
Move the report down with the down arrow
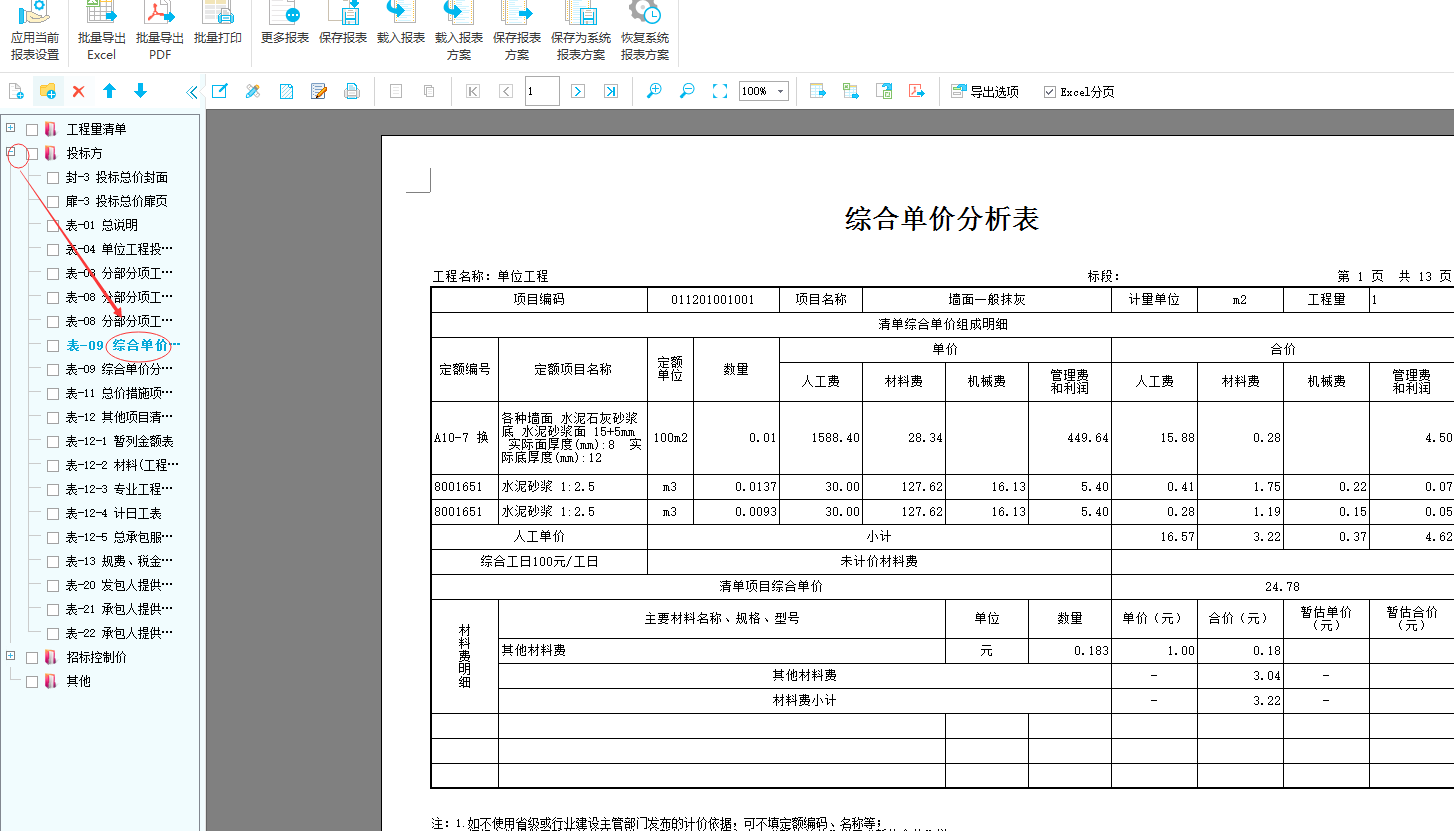(140, 91)
